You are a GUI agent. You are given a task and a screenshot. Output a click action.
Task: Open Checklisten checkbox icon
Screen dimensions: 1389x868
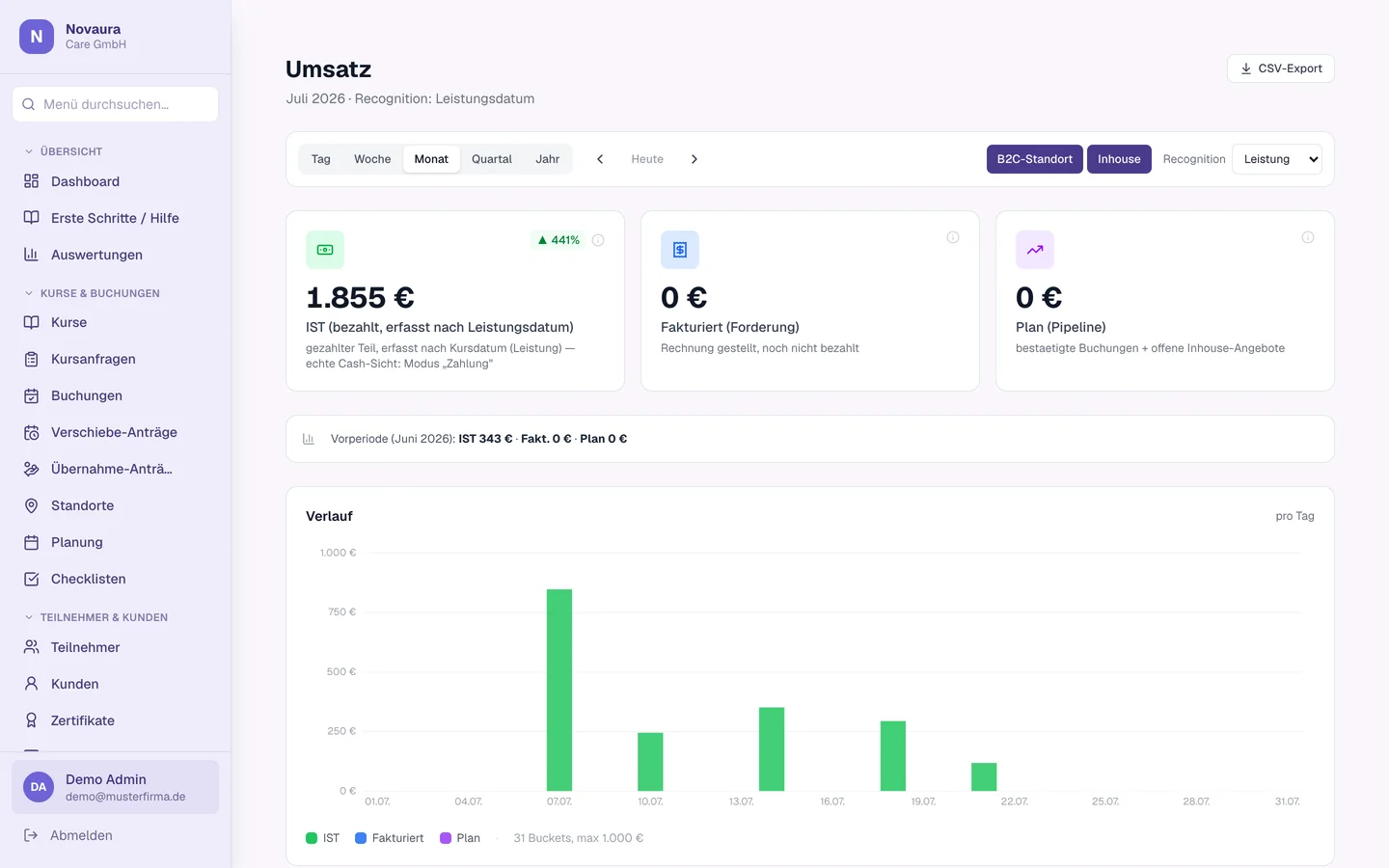coord(31,579)
